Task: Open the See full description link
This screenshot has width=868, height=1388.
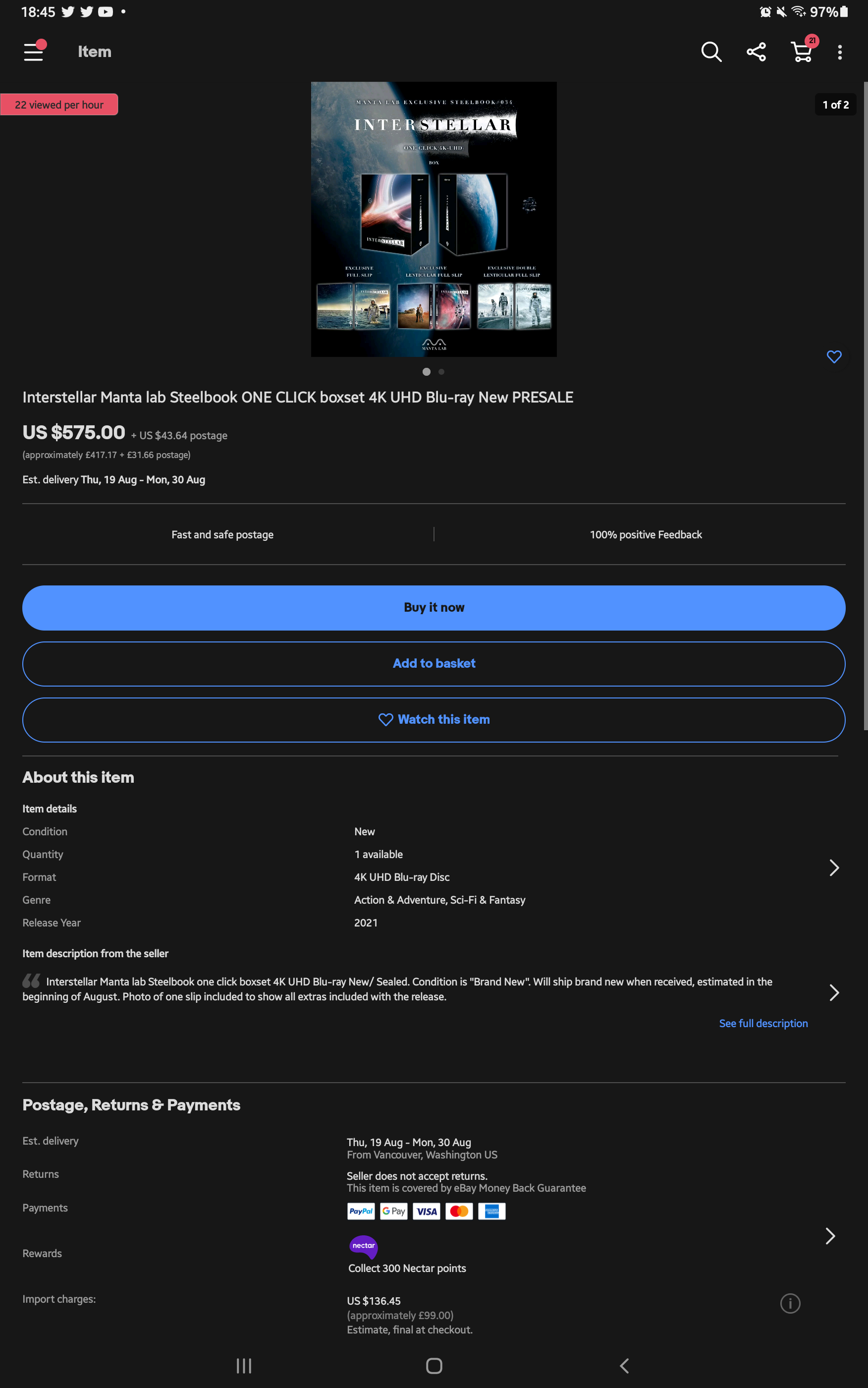Action: click(763, 1023)
